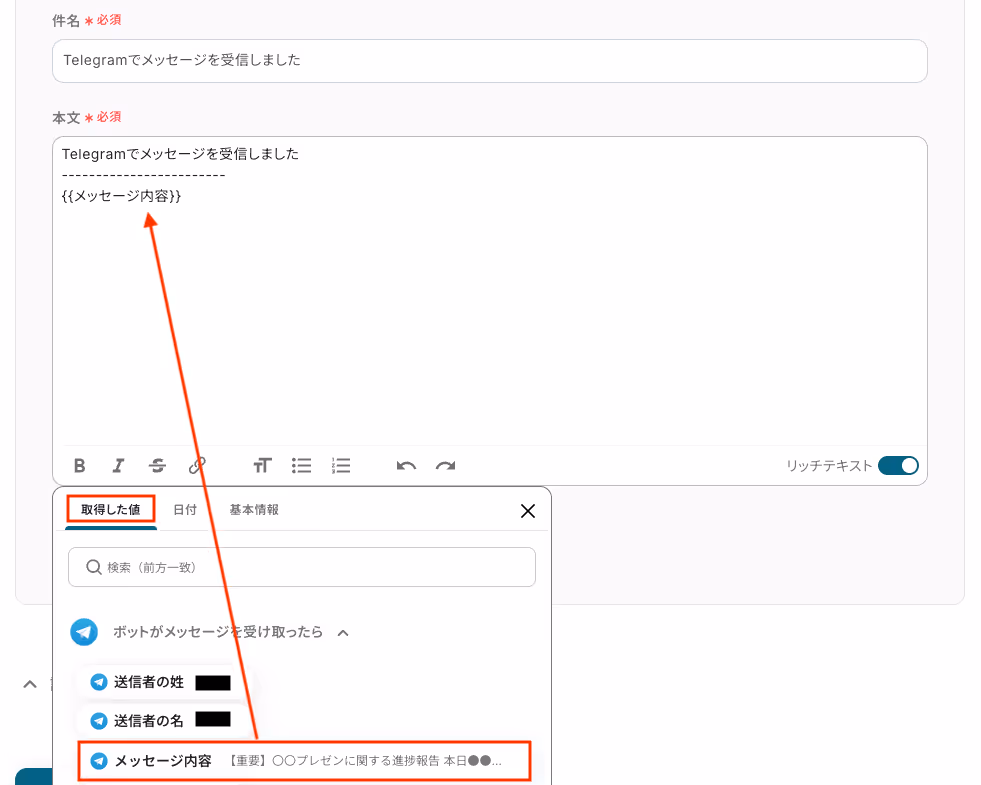Collapse ボットがメッセージを受け取ったら section
This screenshot has height=785, width=981.
[x=343, y=633]
